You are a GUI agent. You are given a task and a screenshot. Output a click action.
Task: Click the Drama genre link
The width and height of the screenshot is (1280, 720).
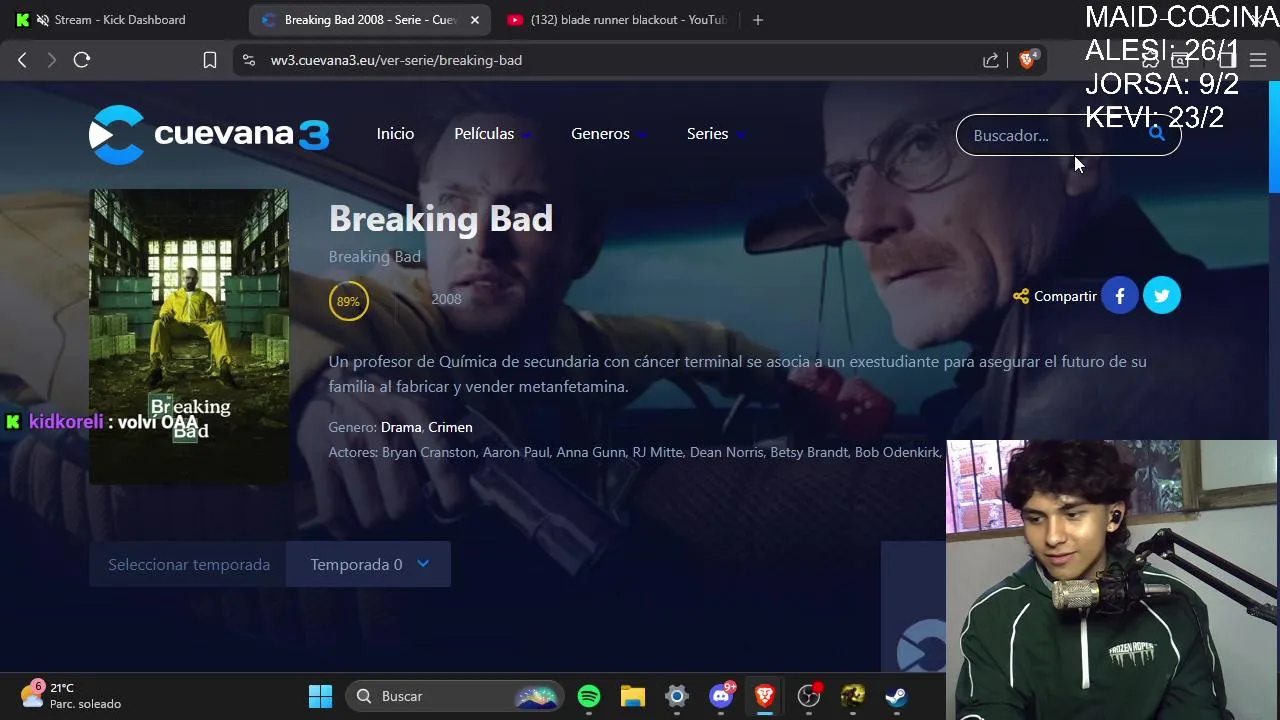coord(401,427)
